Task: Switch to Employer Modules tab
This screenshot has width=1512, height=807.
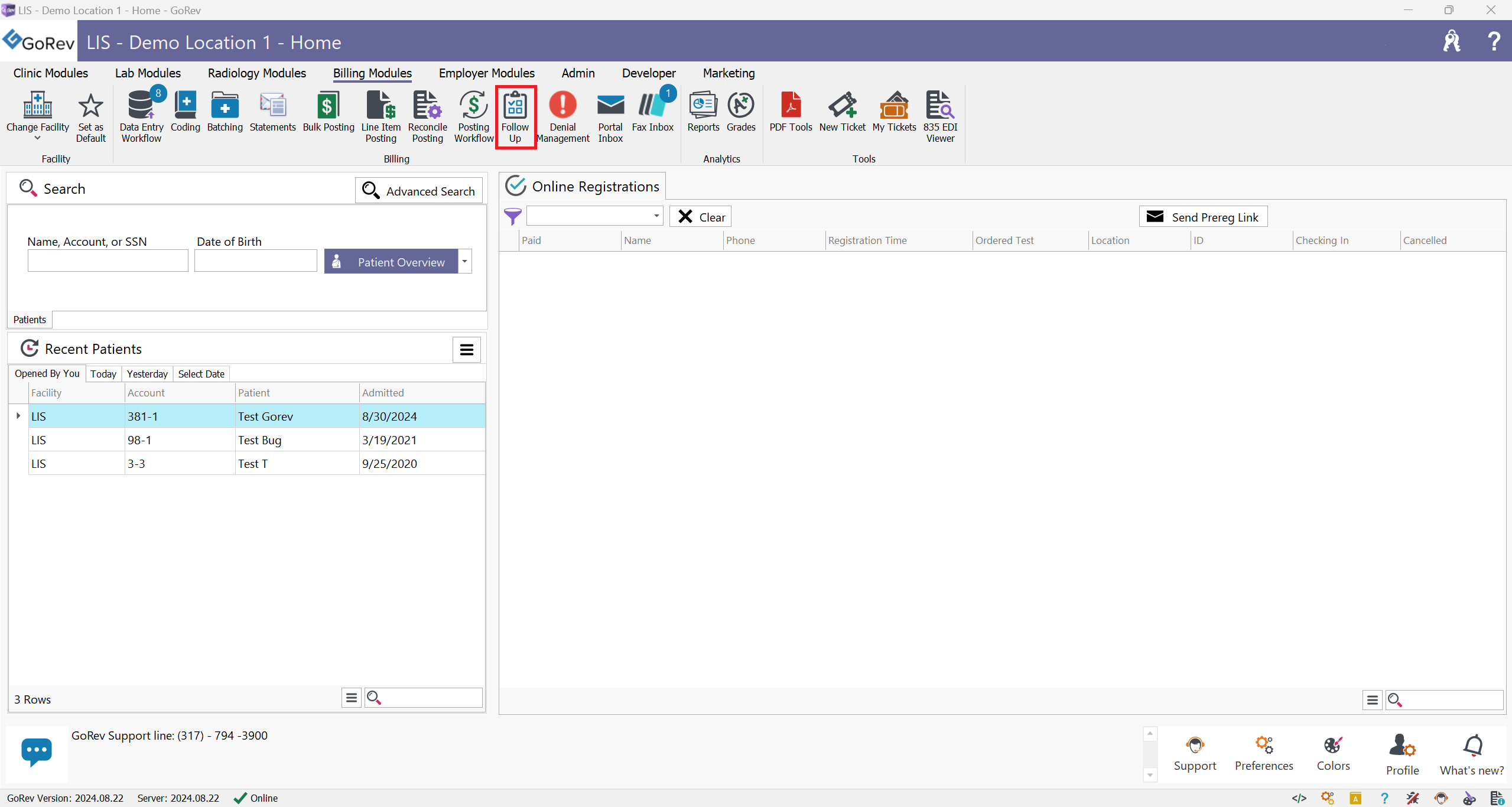Action: click(486, 73)
